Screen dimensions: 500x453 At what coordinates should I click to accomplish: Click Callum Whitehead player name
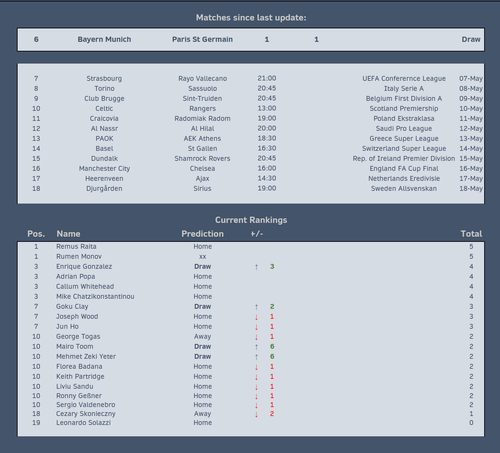pyautogui.click(x=85, y=287)
